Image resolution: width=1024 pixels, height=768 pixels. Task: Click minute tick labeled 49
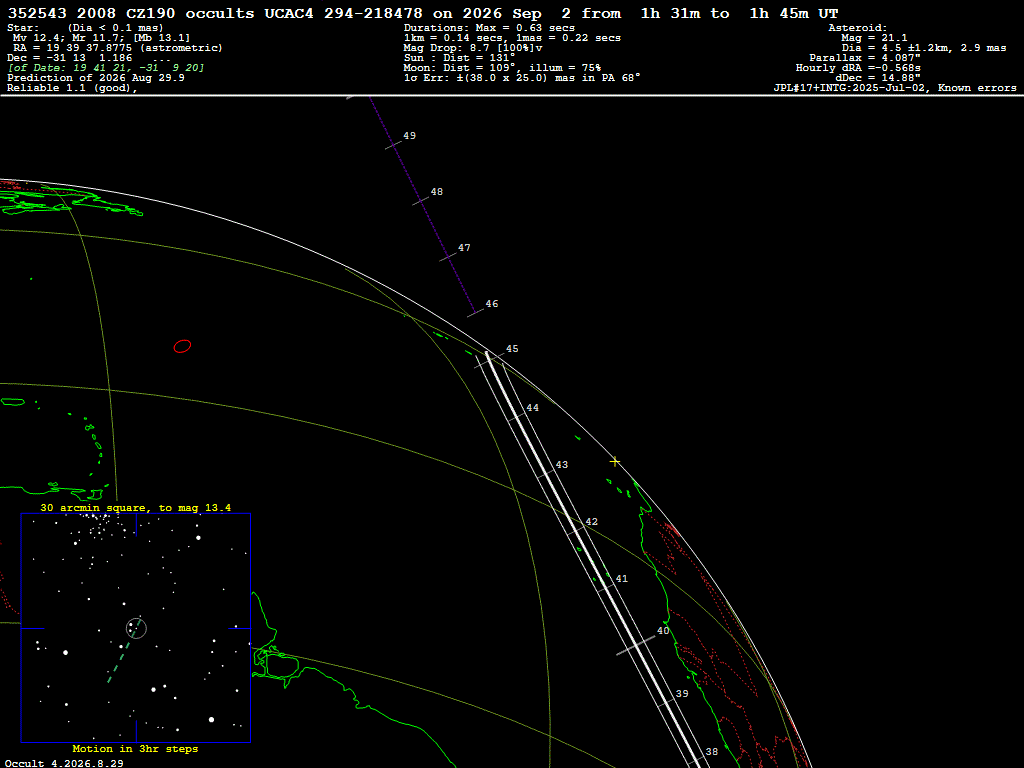409,136
